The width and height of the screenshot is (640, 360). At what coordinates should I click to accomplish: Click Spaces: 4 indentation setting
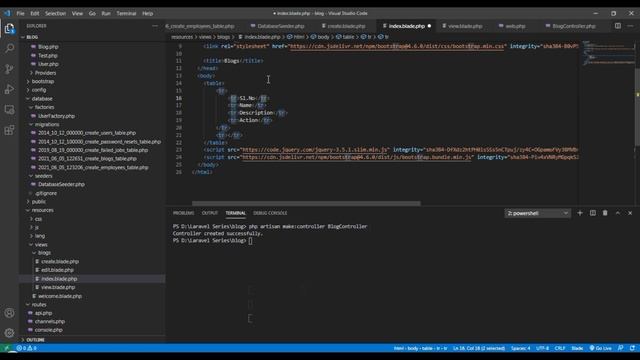[520, 348]
